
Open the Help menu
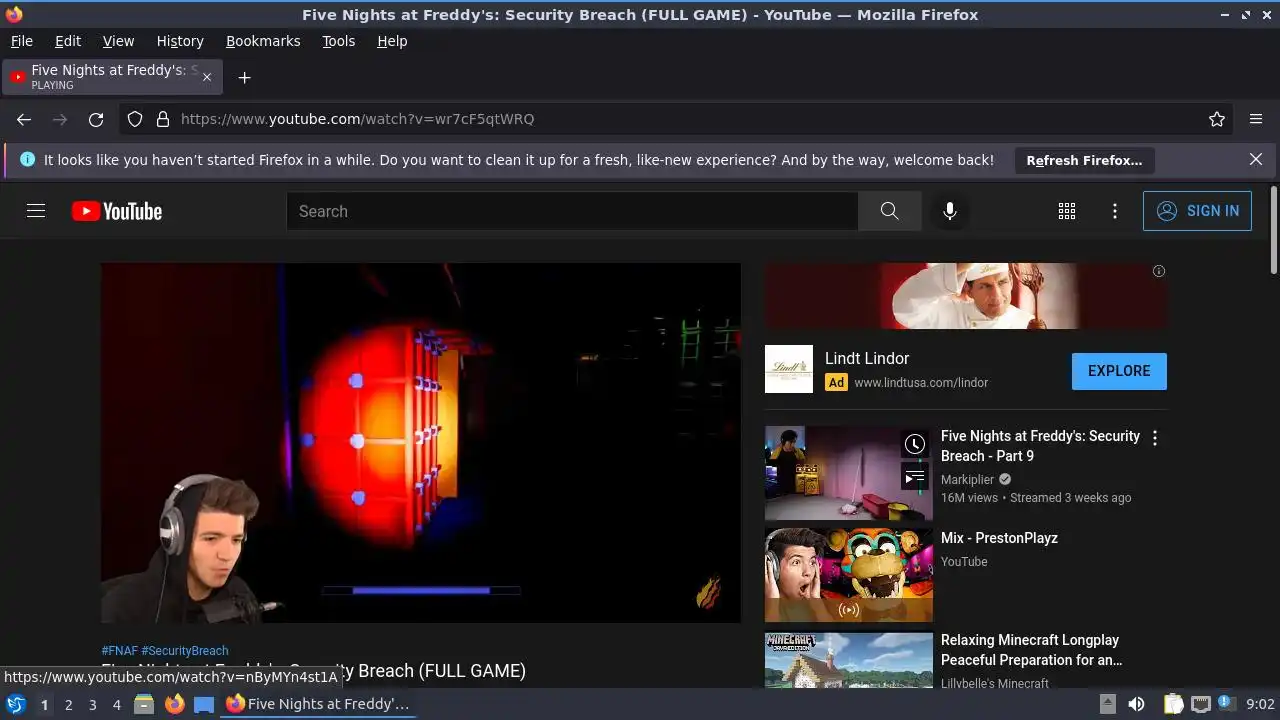click(x=392, y=41)
